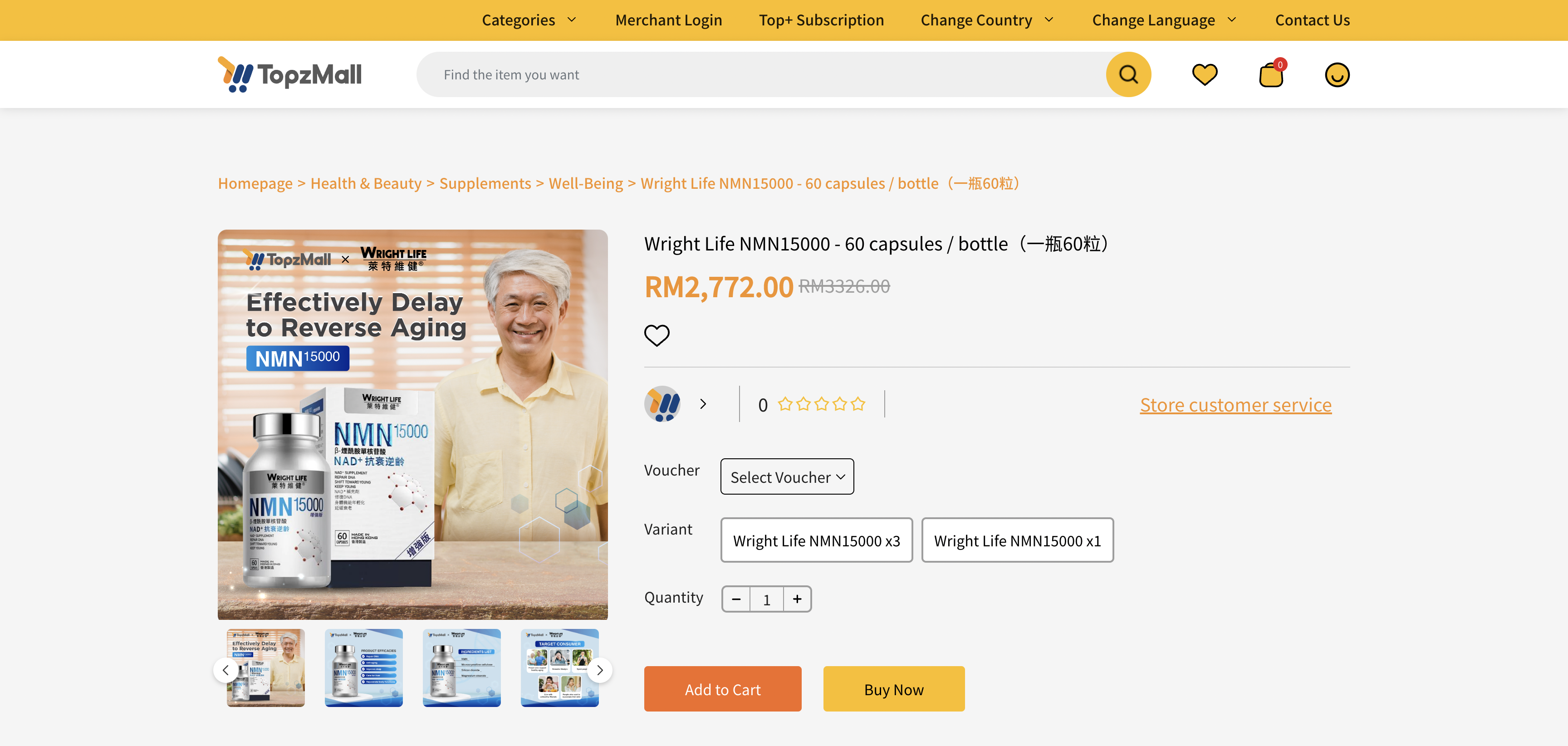Click the search magnifier button

[x=1128, y=74]
